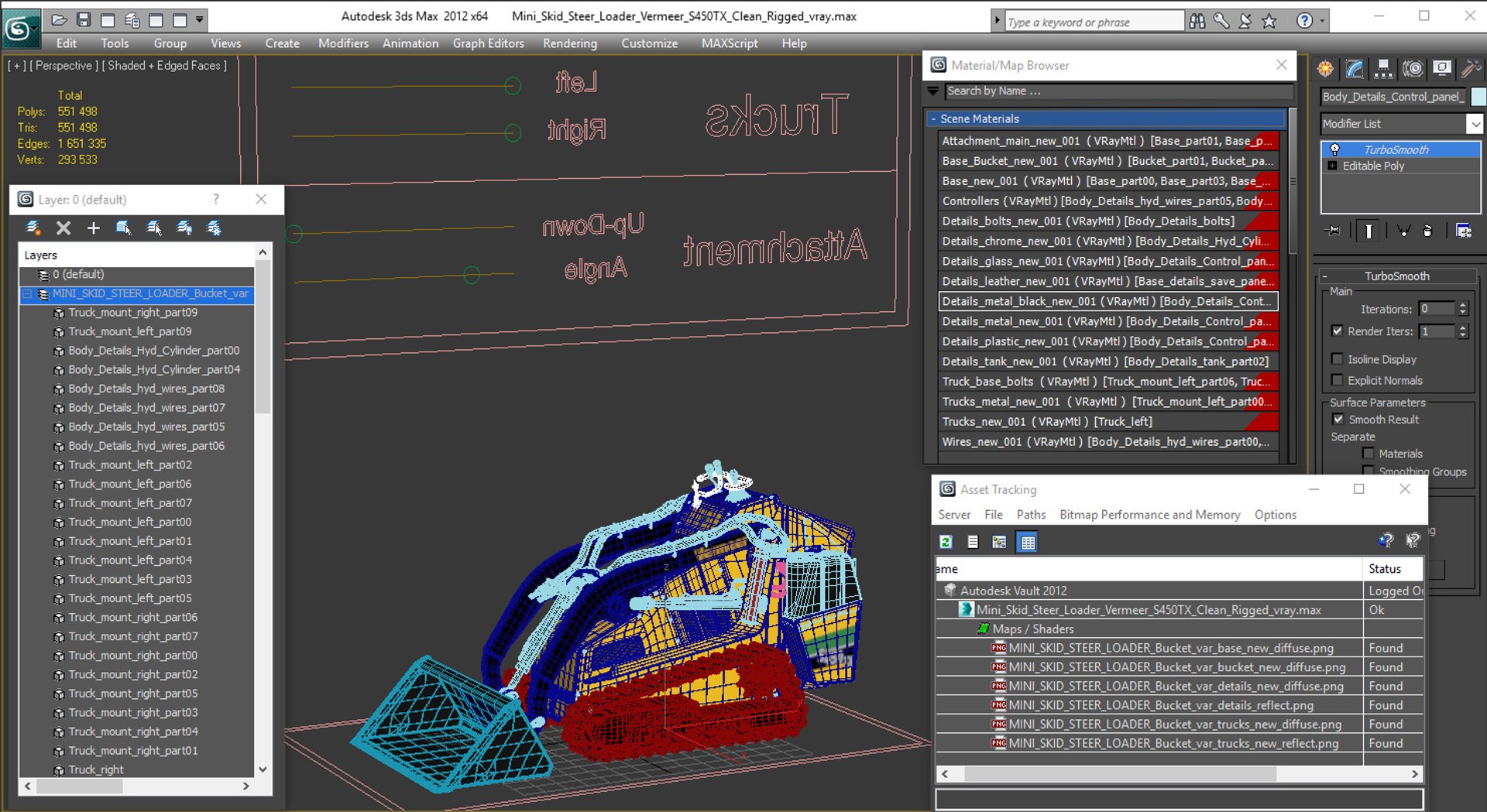Enable Separate by Materials checkbox

pyautogui.click(x=1369, y=454)
